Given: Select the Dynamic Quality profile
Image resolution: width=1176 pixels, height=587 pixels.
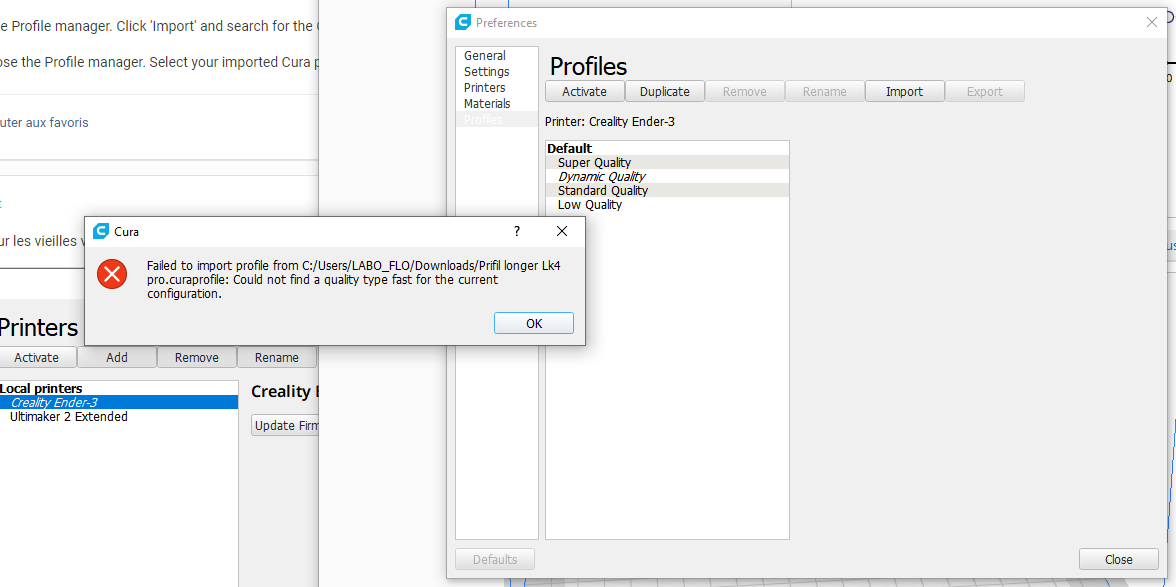Looking at the screenshot, I should (668, 177).
